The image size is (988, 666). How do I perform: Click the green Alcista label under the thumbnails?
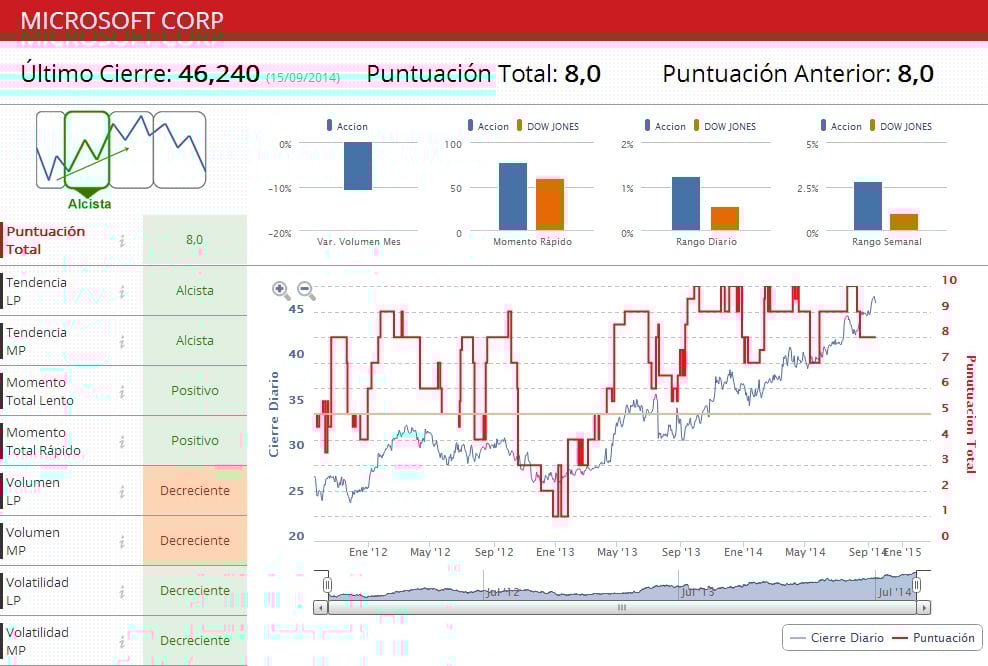tap(89, 204)
